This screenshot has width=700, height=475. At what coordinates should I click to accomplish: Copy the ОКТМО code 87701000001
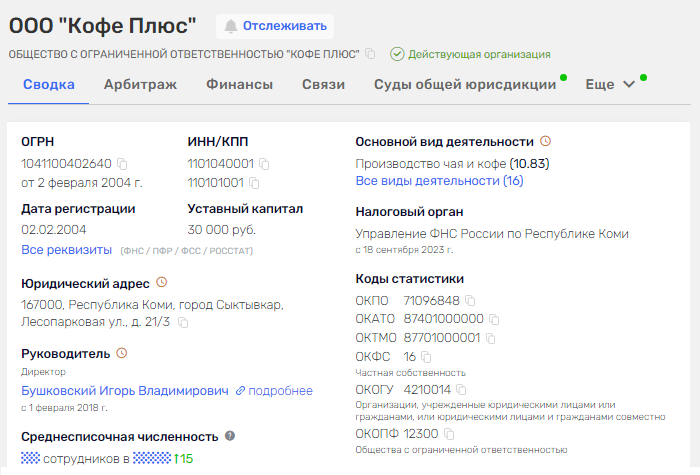point(490,338)
